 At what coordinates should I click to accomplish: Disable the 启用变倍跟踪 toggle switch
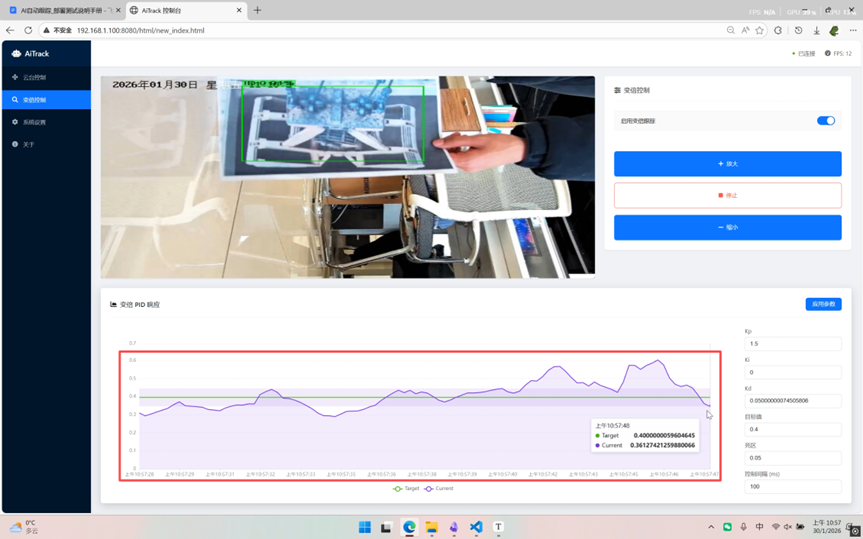tap(825, 121)
